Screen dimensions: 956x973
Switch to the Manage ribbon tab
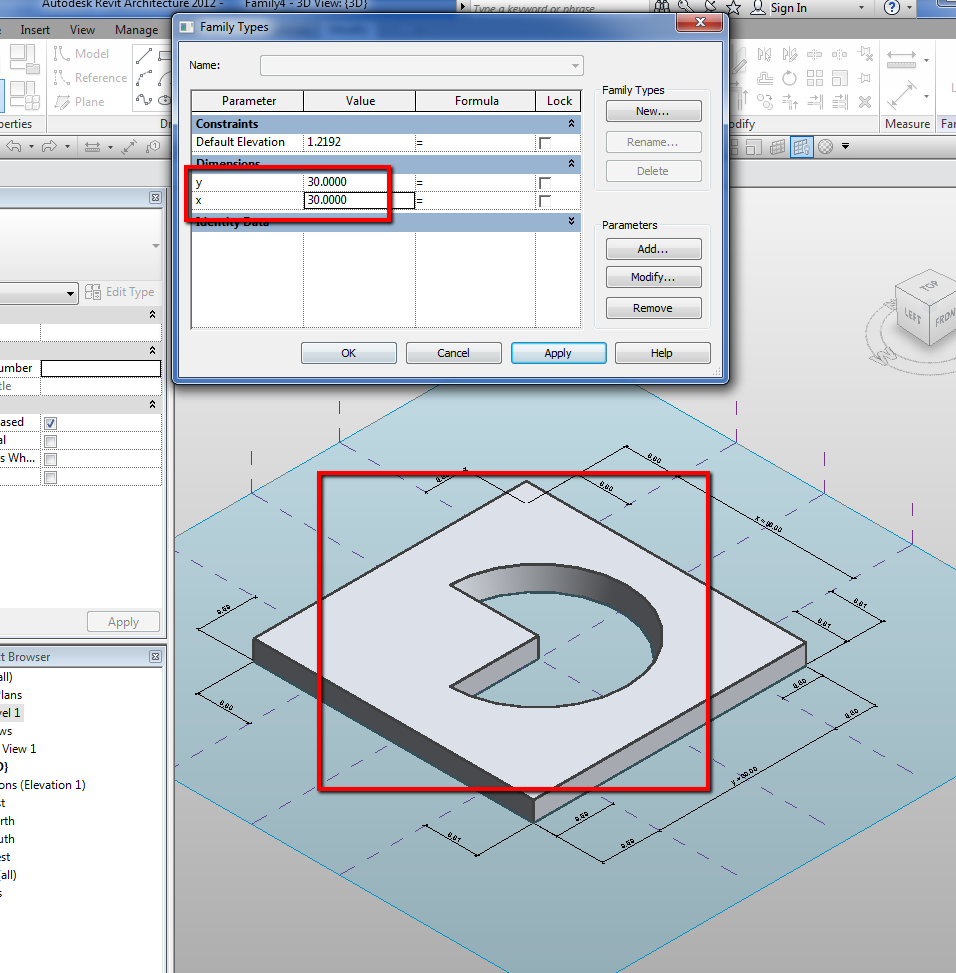point(136,30)
